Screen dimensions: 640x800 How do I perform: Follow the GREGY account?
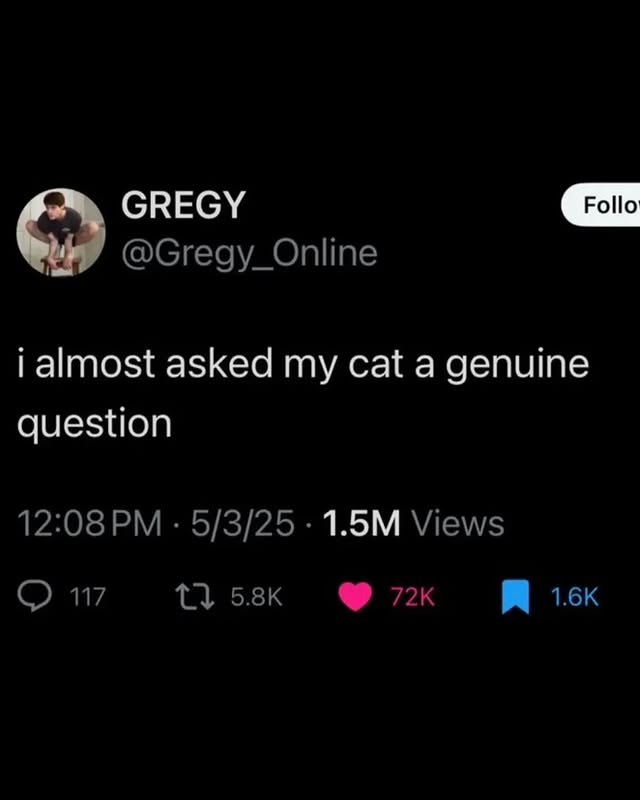(x=601, y=205)
